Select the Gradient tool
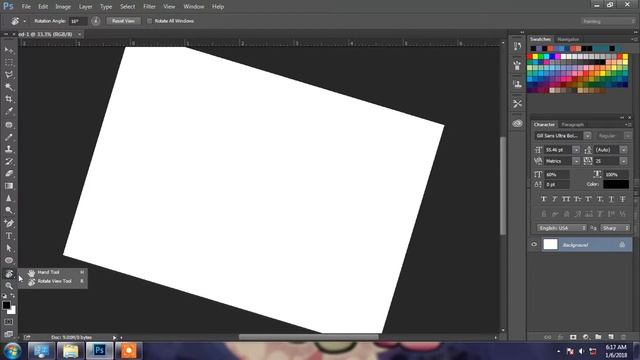Viewport: 640px width, 360px height. click(x=9, y=186)
